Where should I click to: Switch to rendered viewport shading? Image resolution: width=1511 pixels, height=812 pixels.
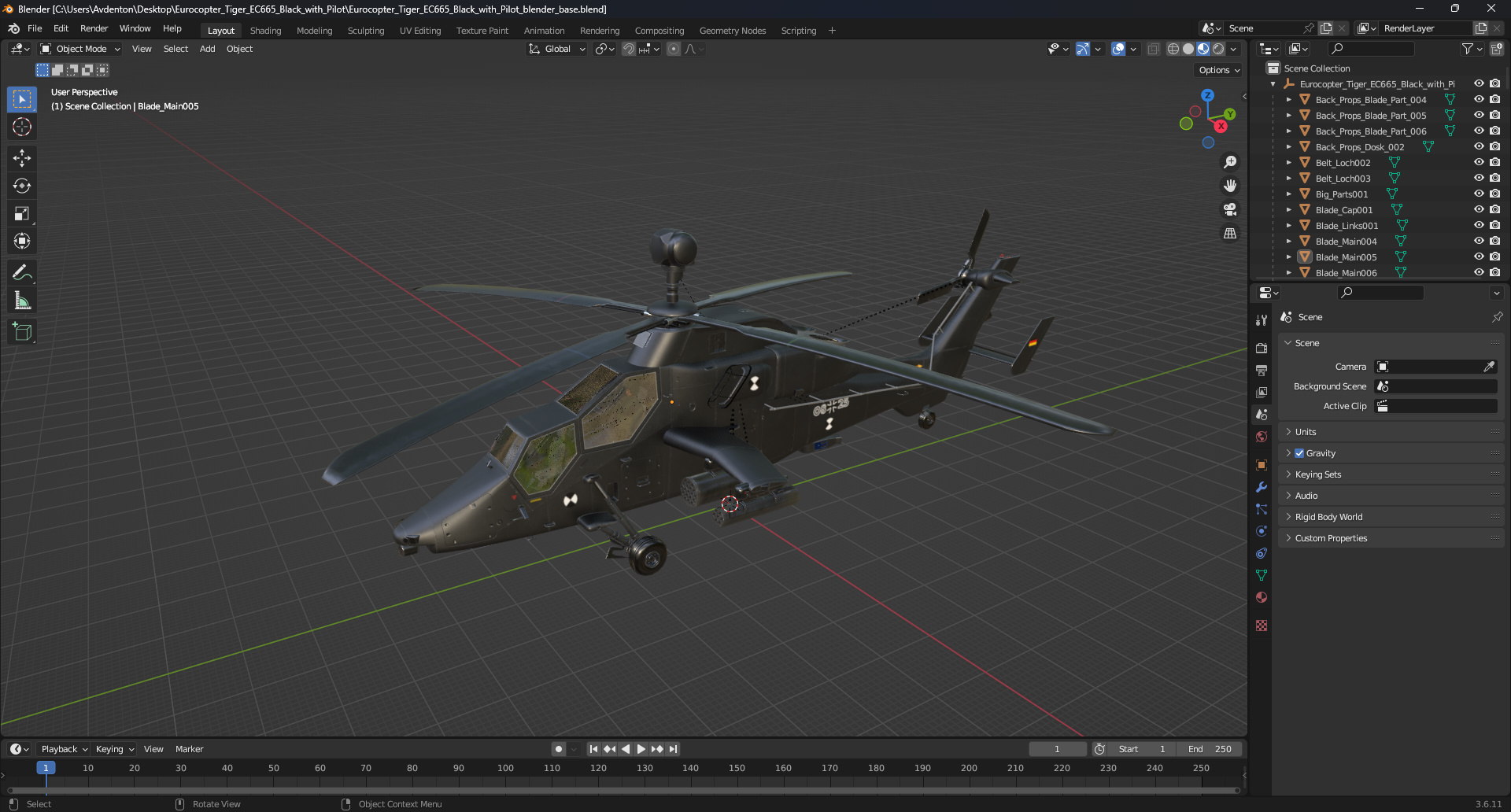[x=1218, y=49]
